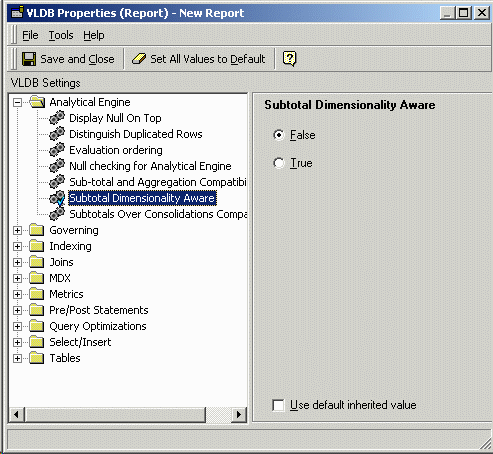493x454 pixels.
Task: Open the Tools menu
Action: [61, 35]
